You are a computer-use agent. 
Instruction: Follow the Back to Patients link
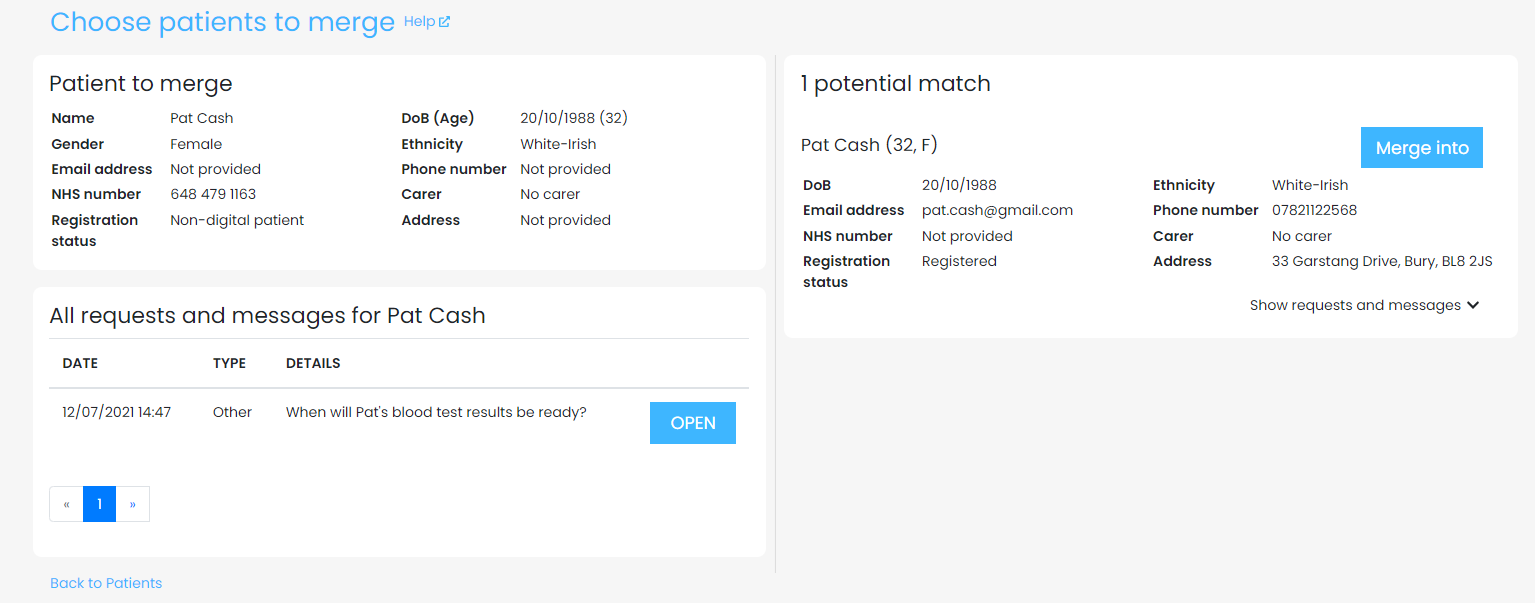[106, 583]
